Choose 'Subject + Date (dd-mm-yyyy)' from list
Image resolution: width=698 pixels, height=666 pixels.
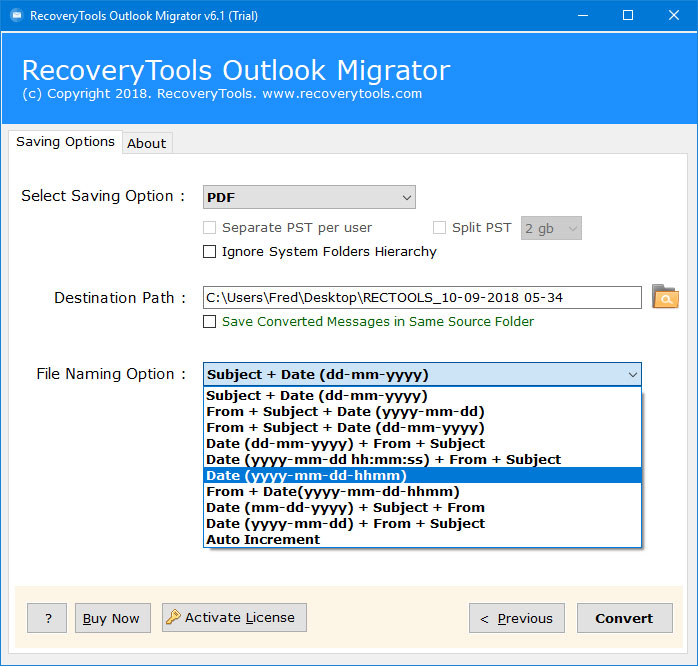422,395
